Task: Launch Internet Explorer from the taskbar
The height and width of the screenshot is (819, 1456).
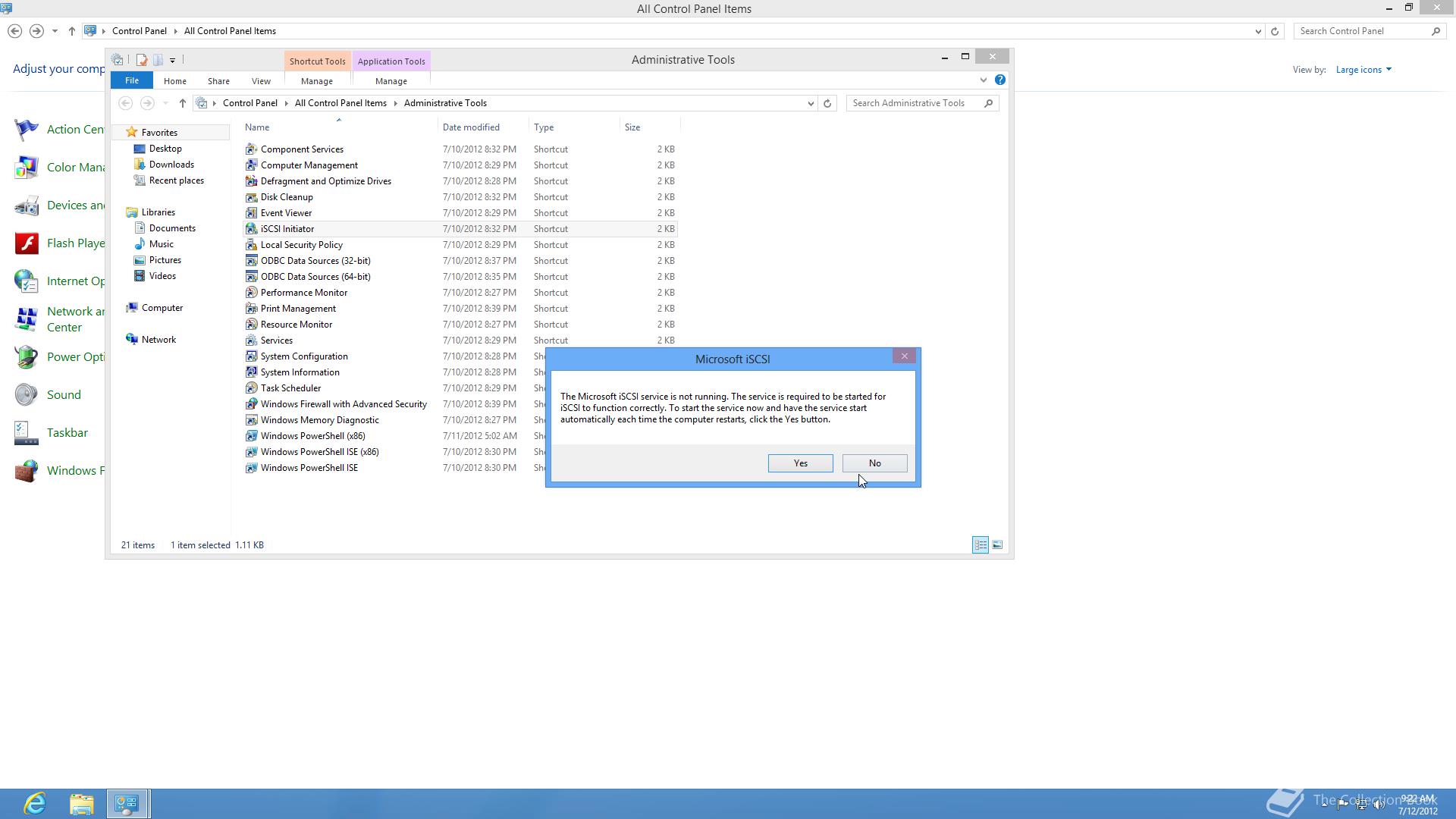Action: point(35,804)
